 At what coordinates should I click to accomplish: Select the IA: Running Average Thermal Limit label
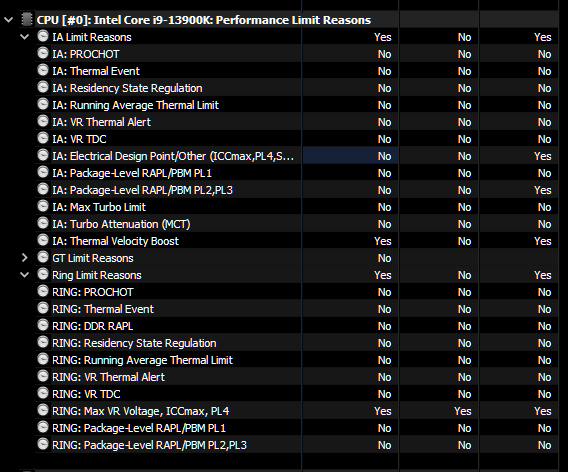coord(135,105)
